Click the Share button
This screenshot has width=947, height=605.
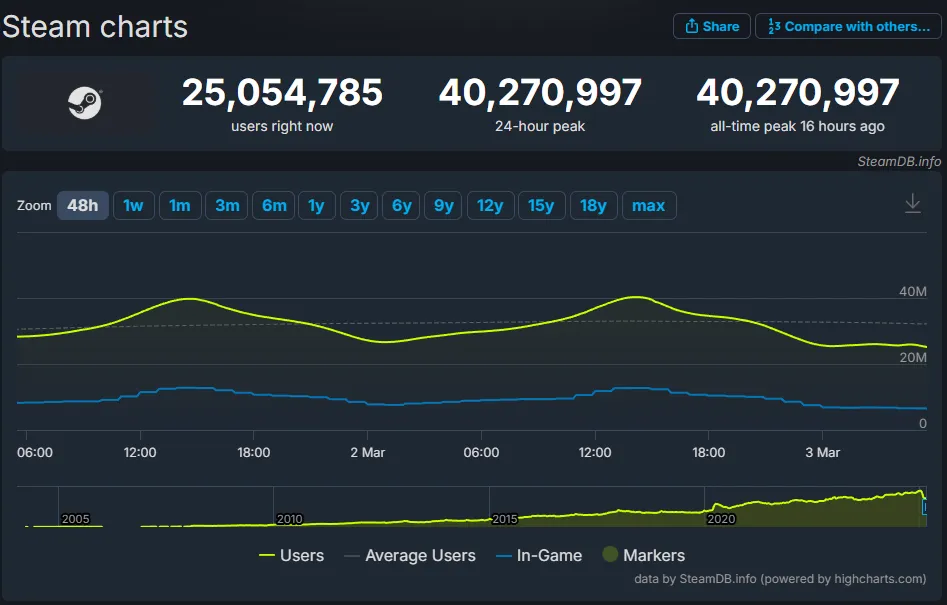point(712,27)
